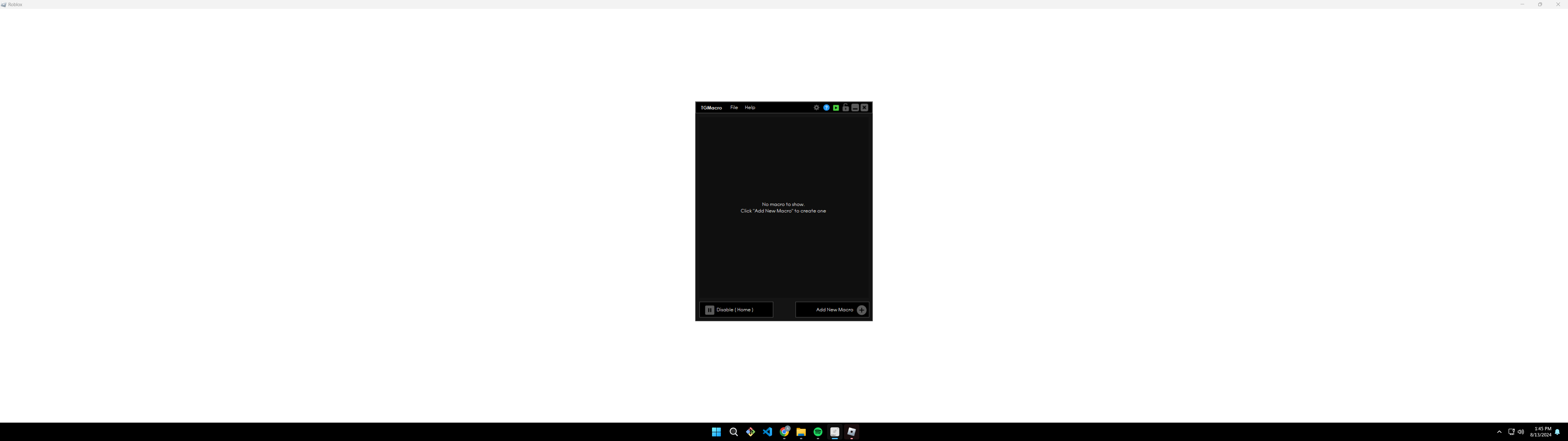Switch to the Roblox taskbar icon

[x=852, y=432]
